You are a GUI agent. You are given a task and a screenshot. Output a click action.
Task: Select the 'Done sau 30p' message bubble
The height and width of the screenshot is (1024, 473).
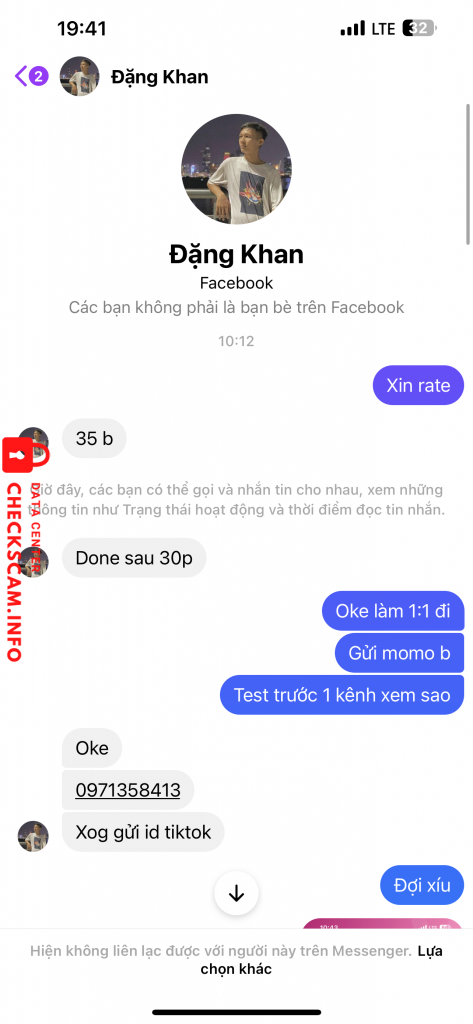[x=134, y=558]
